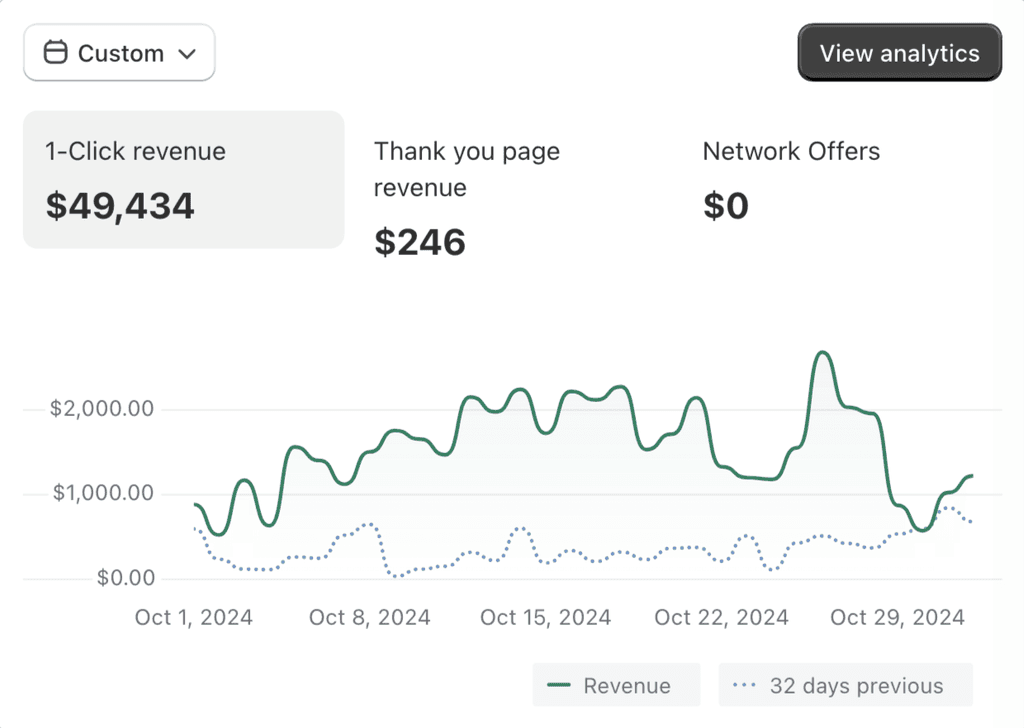This screenshot has height=728, width=1024.
Task: Expand the Custom date range chevron
Action: coord(187,54)
